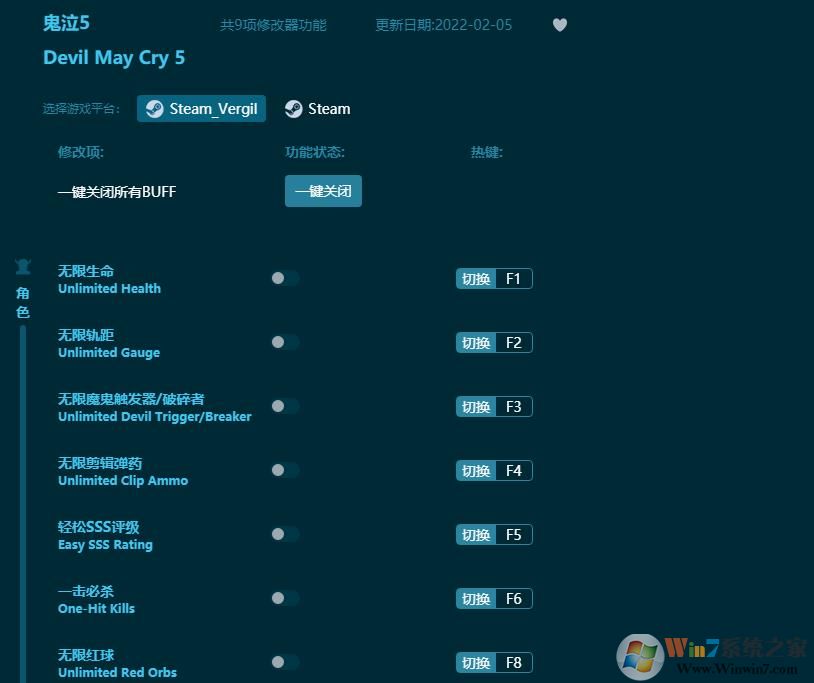
Task: Click 切换 button for F1 hotkey
Action: (476, 279)
